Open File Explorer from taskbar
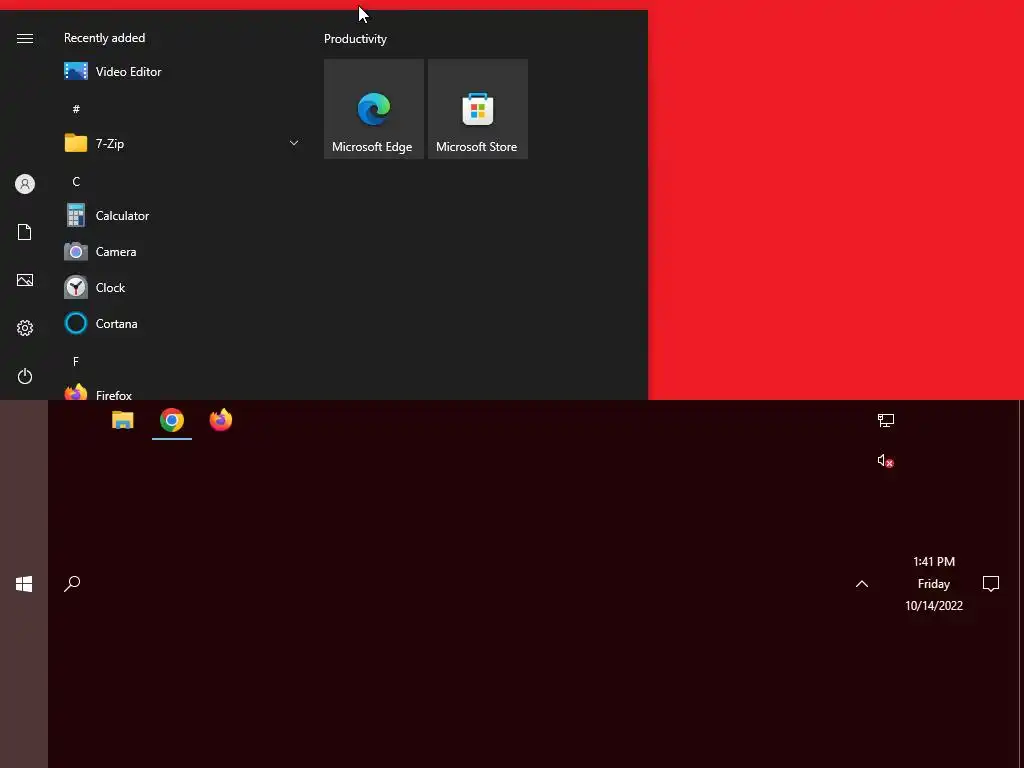Screen dimensions: 1024x768 click(123, 420)
